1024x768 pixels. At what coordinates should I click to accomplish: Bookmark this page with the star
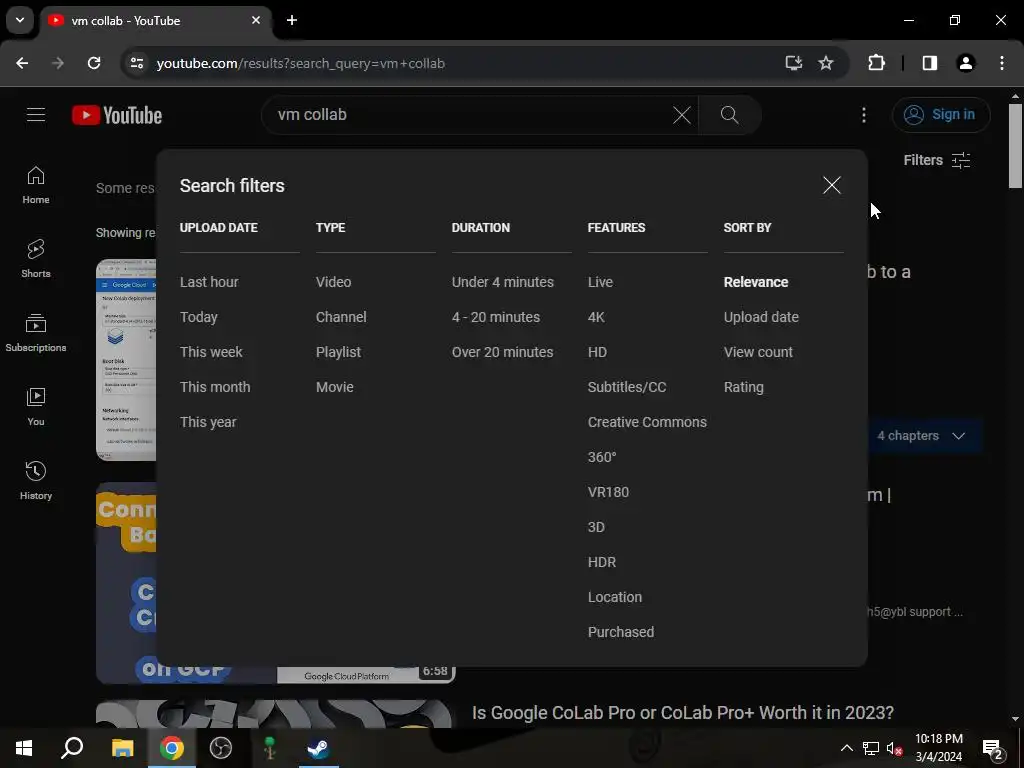click(826, 63)
